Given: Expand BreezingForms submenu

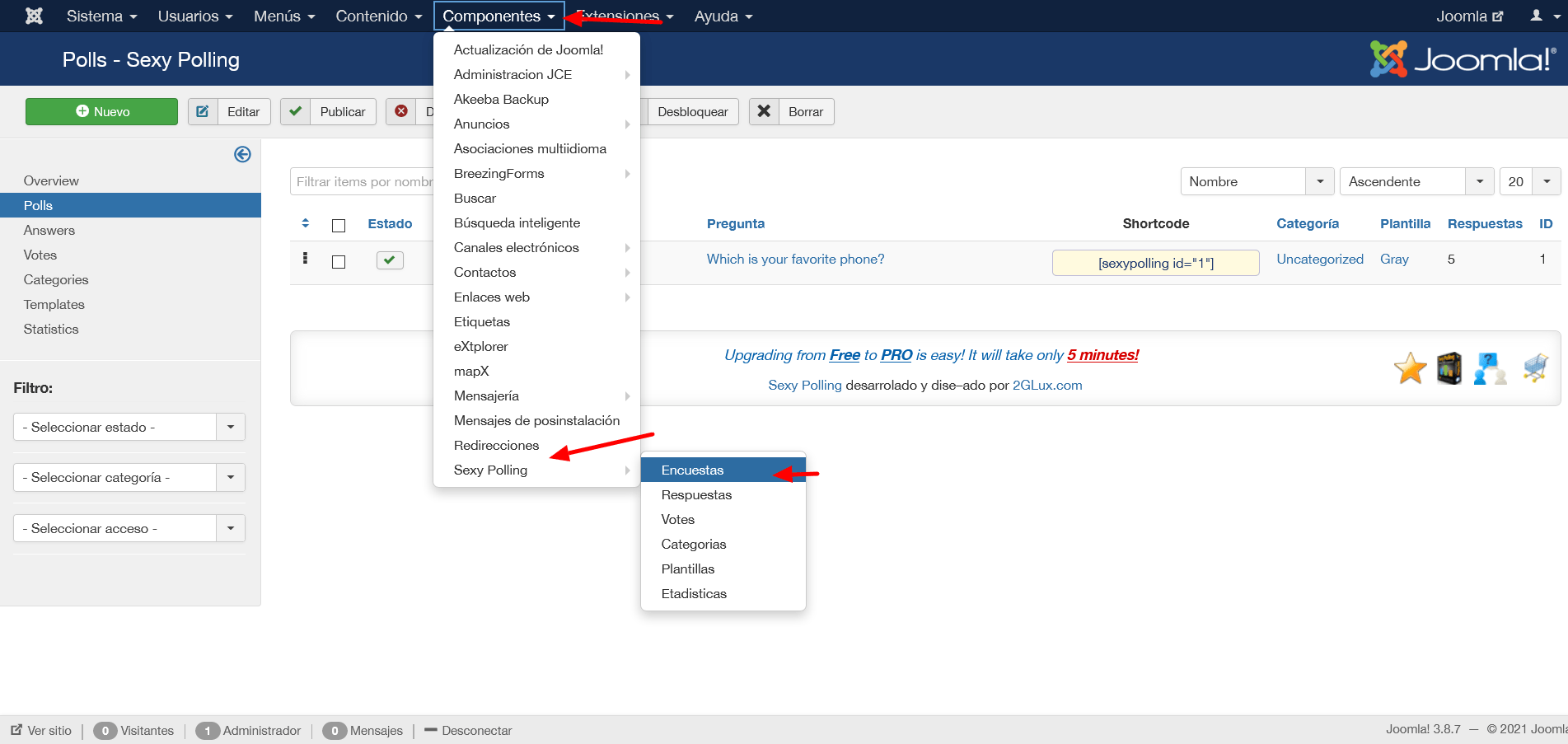Looking at the screenshot, I should coord(537,173).
